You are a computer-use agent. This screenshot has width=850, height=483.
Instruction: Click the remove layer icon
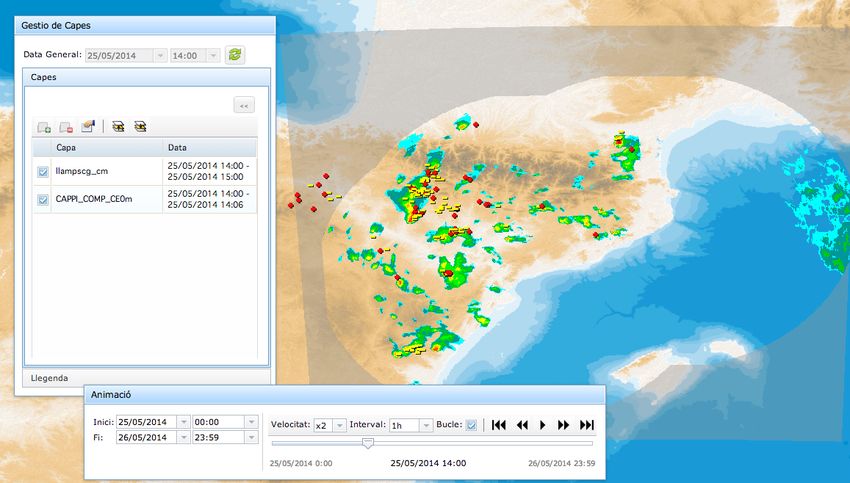point(66,127)
